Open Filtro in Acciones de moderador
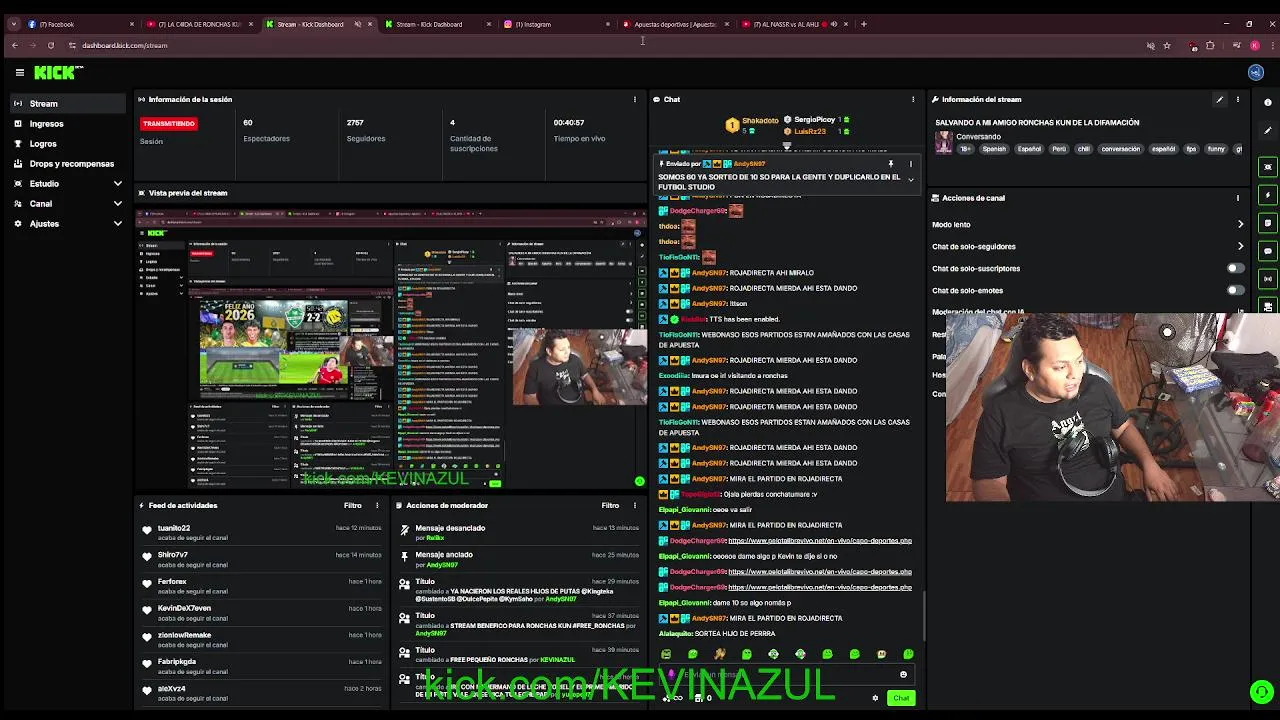The width and height of the screenshot is (1280, 720). pos(610,505)
